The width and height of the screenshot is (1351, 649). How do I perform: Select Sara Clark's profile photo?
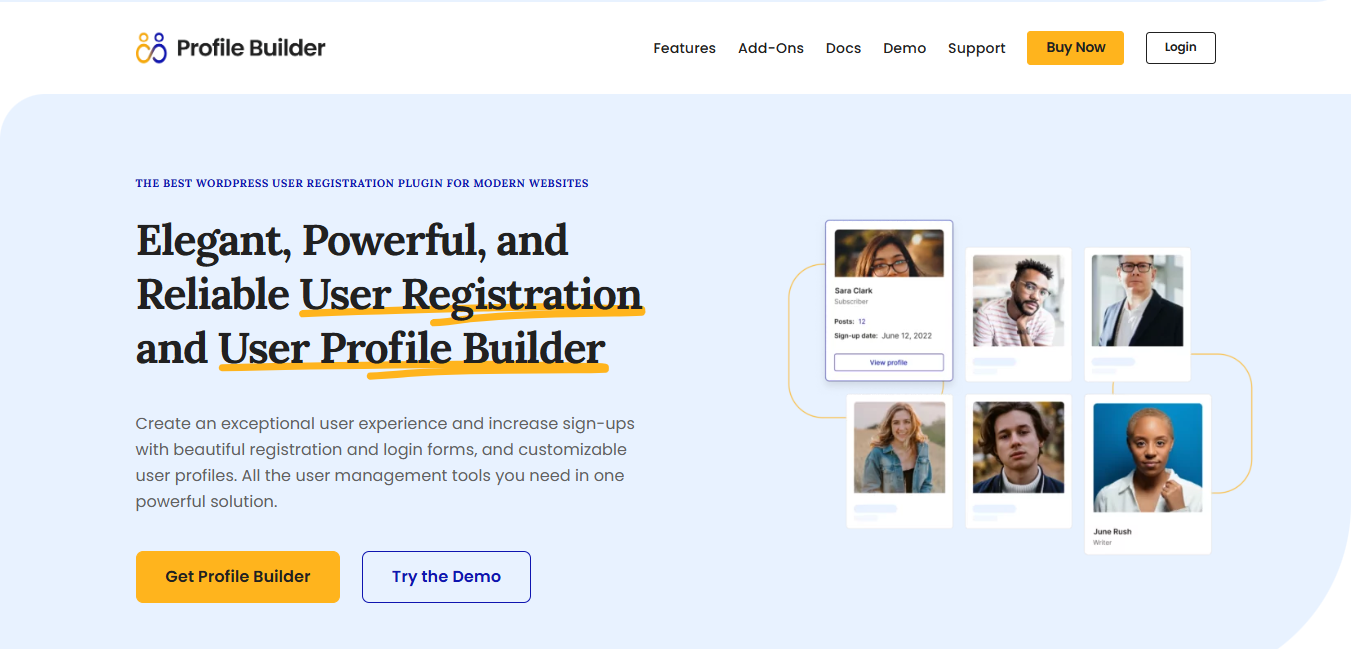[x=889, y=253]
